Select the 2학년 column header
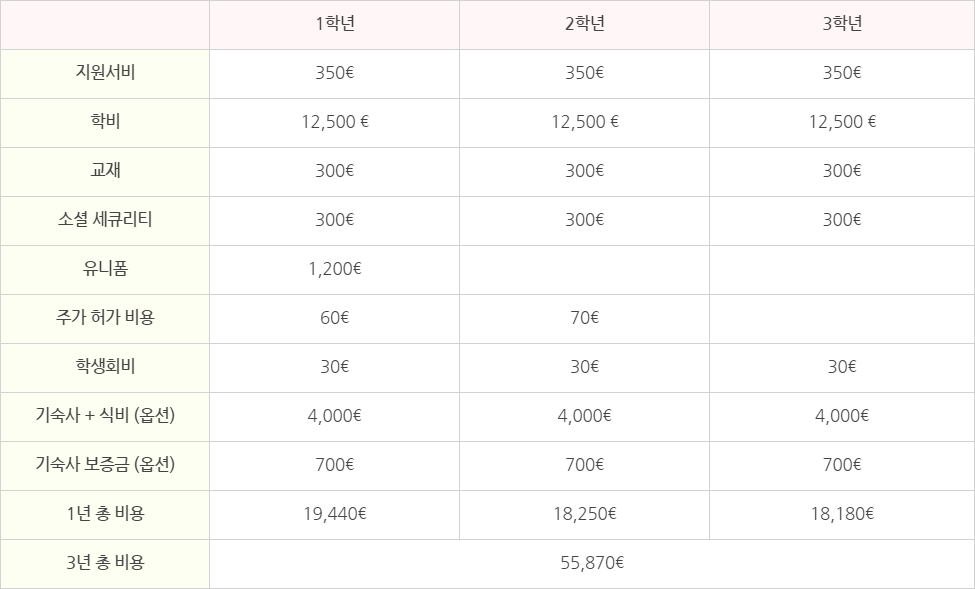Image resolution: width=975 pixels, height=589 pixels. coord(585,24)
